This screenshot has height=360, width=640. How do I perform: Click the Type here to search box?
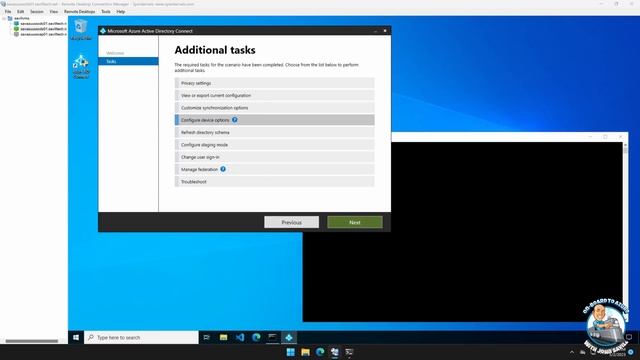point(141,337)
